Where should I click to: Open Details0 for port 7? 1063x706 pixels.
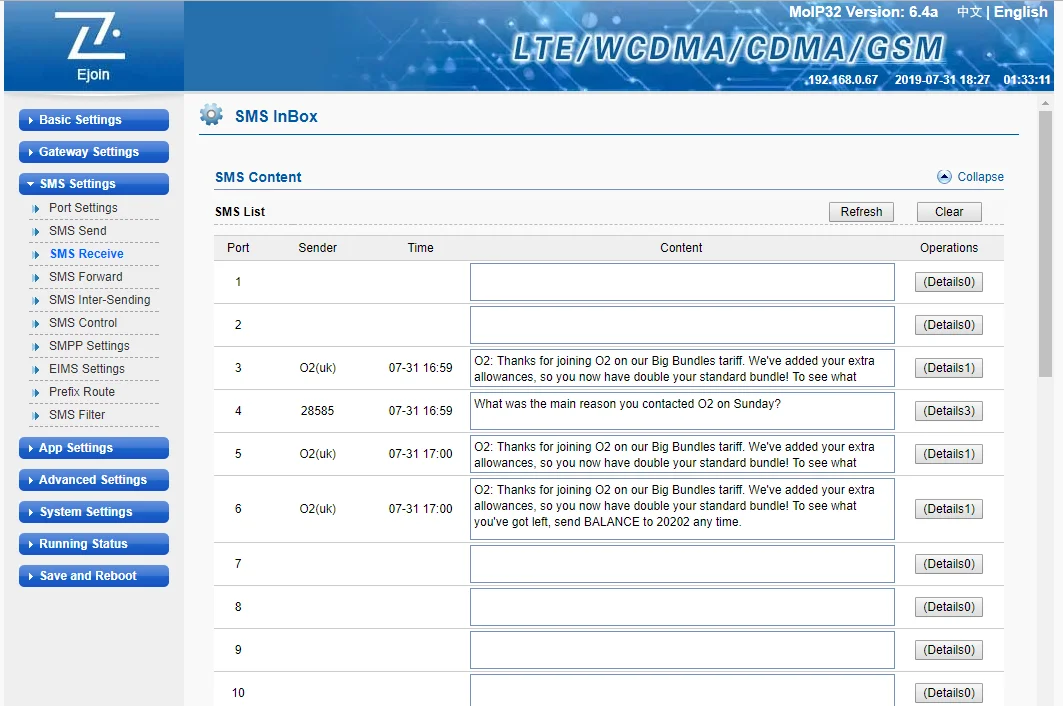click(948, 564)
